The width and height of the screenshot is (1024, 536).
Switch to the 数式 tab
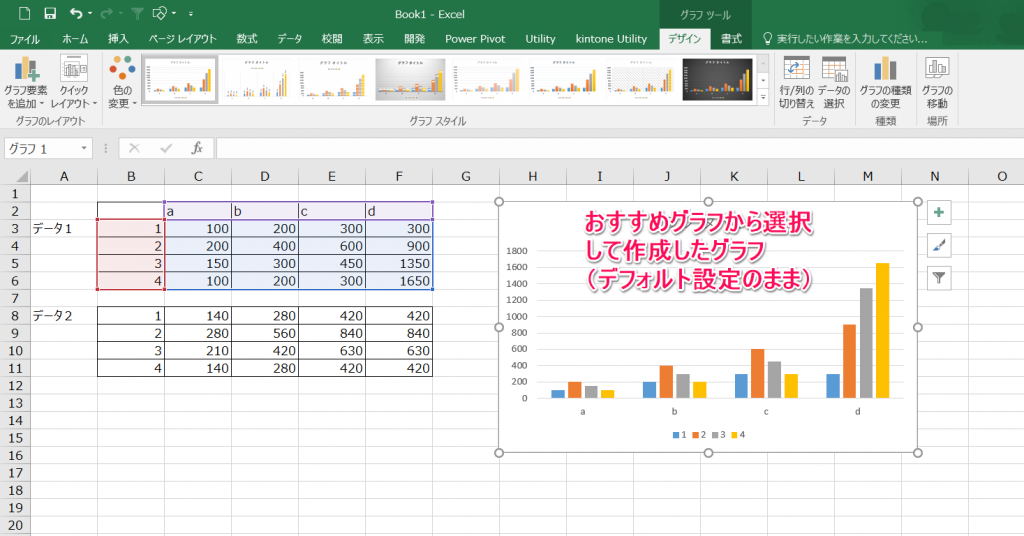pyautogui.click(x=247, y=39)
